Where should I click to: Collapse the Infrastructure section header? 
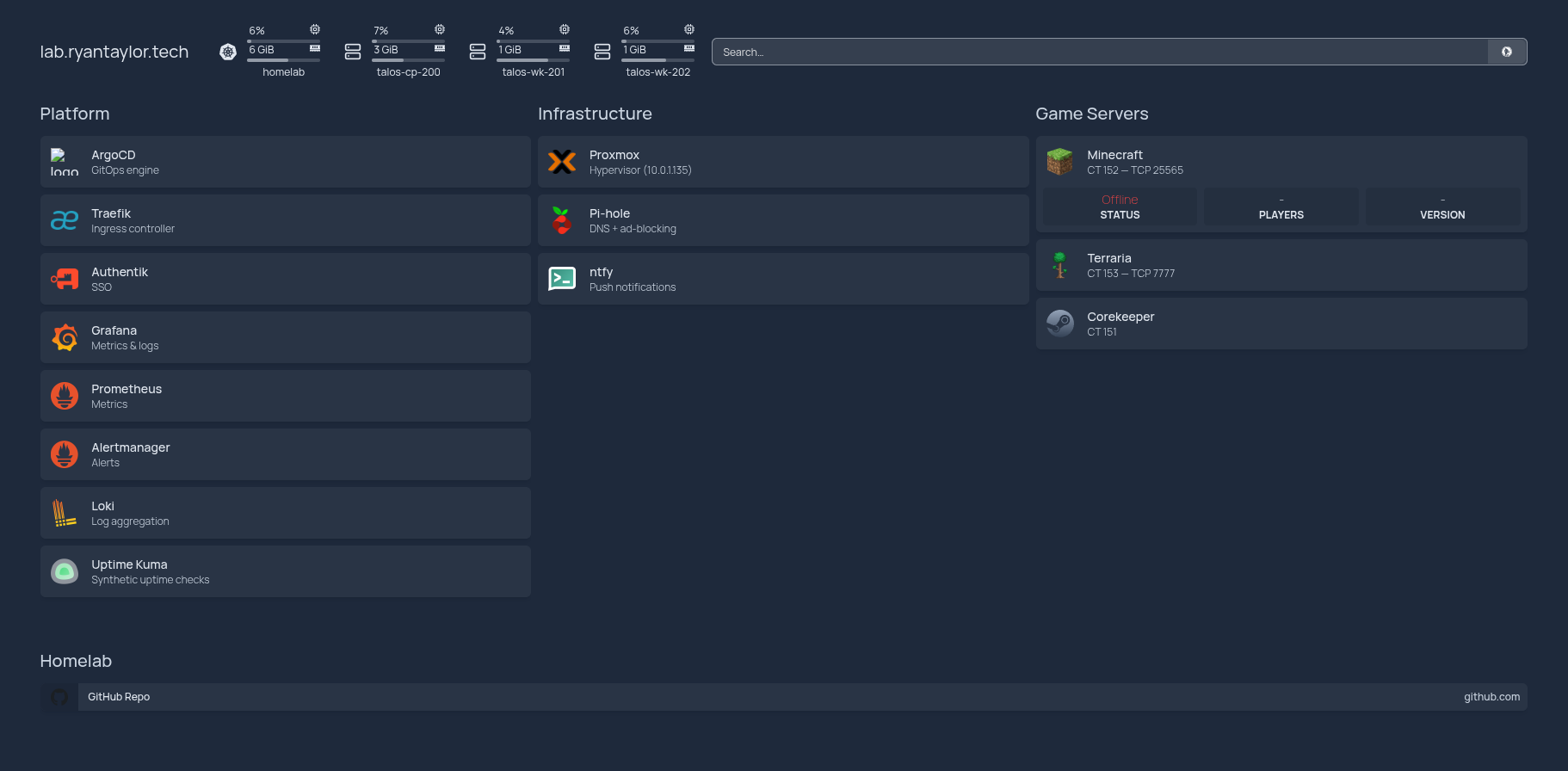pos(595,114)
